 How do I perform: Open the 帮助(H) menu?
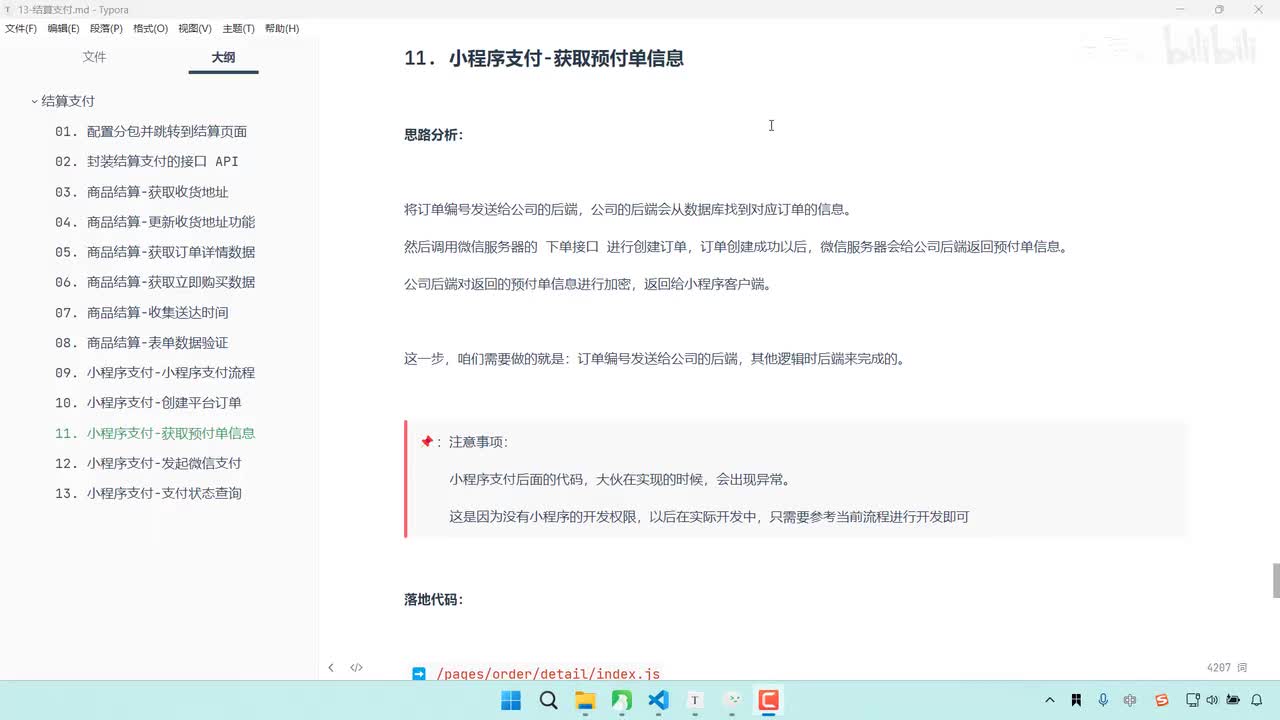pos(282,29)
